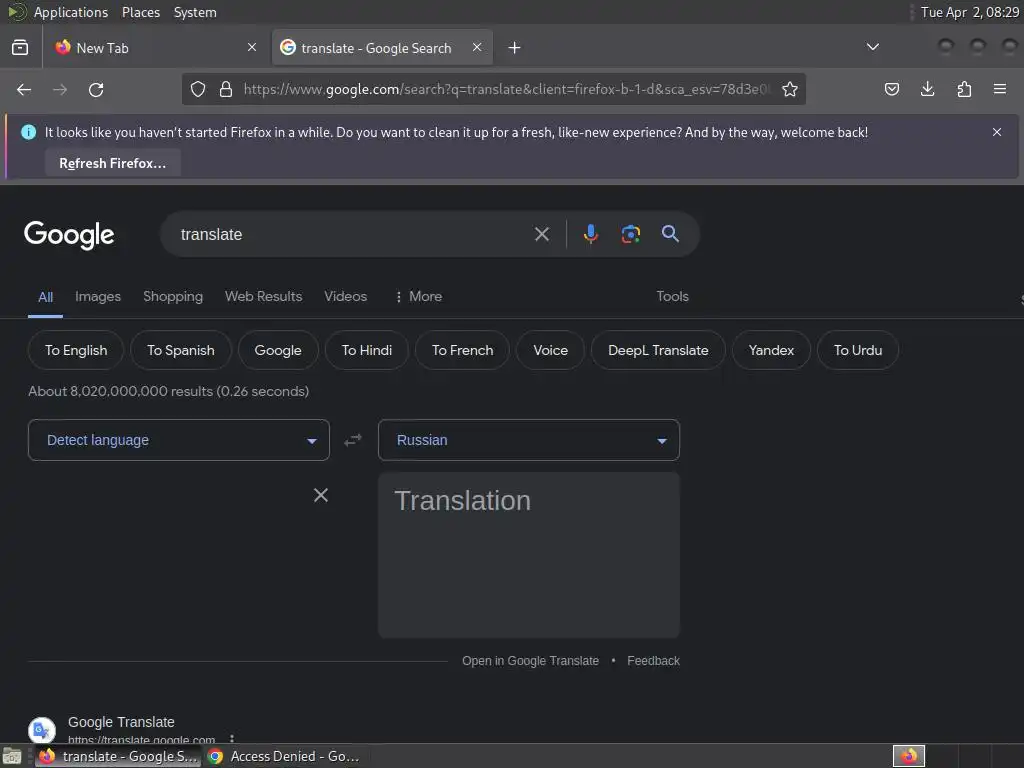Image resolution: width=1024 pixels, height=768 pixels.
Task: Open the Places system menu
Action: (x=141, y=12)
